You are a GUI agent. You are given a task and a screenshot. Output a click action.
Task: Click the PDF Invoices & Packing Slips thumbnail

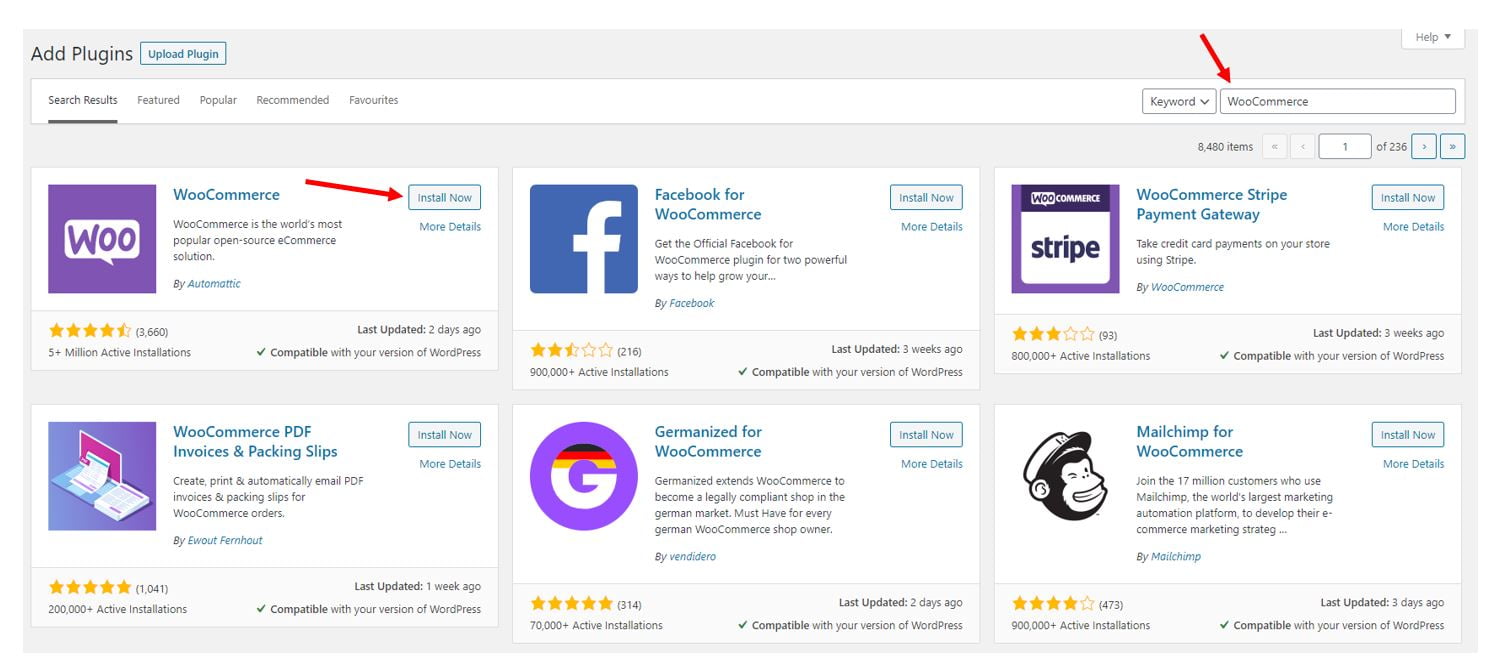click(x=102, y=476)
